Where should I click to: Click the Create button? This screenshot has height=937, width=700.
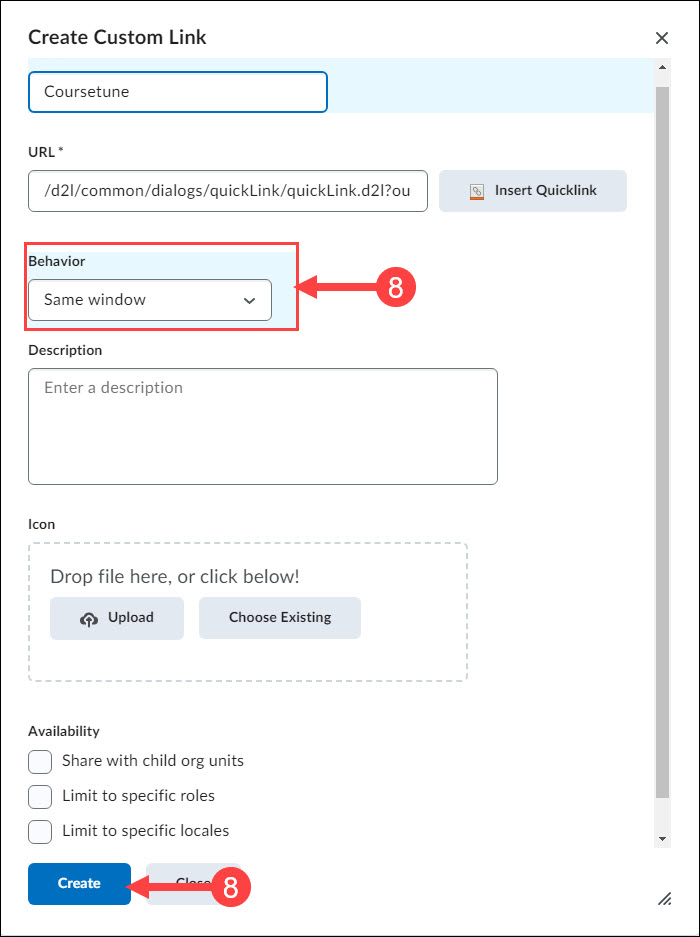[80, 883]
